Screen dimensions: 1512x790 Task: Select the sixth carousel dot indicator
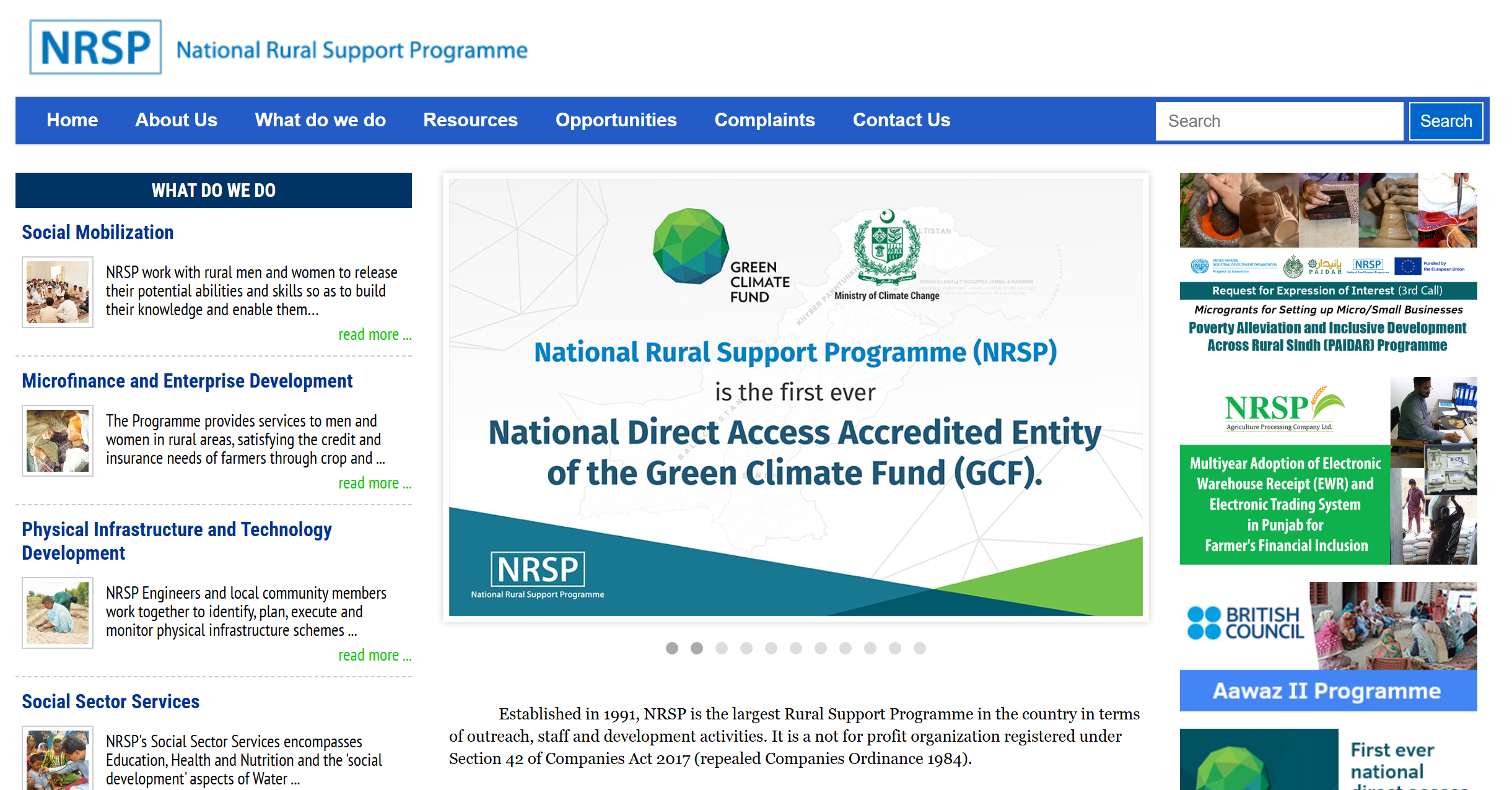(796, 648)
